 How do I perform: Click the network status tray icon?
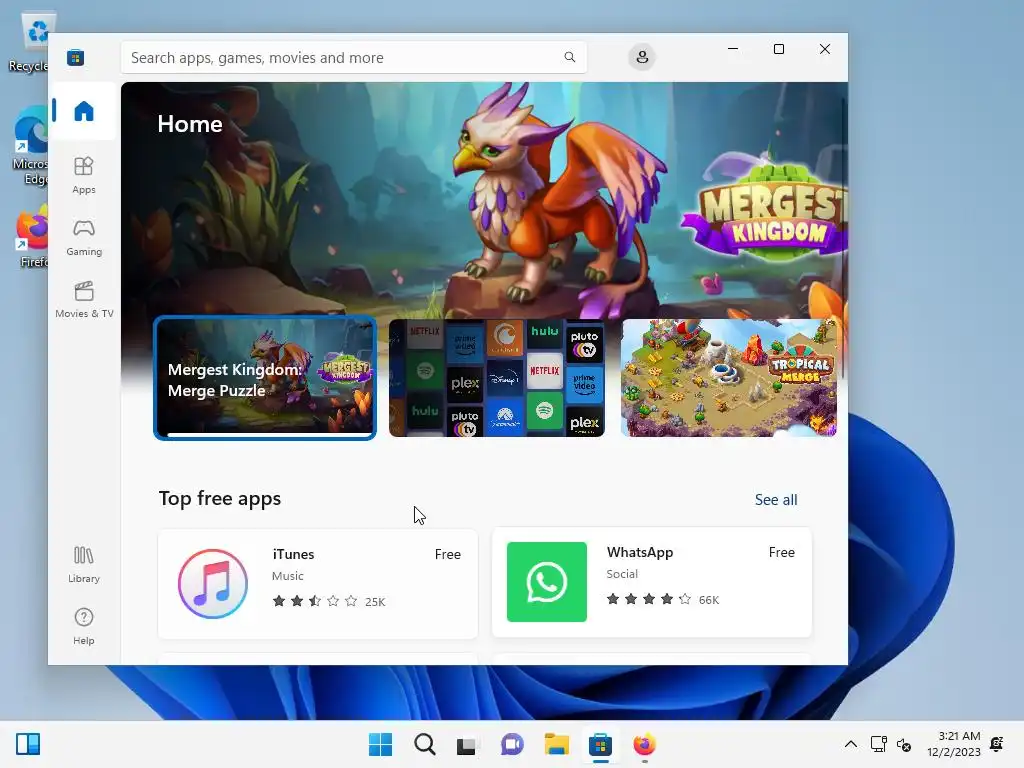878,744
